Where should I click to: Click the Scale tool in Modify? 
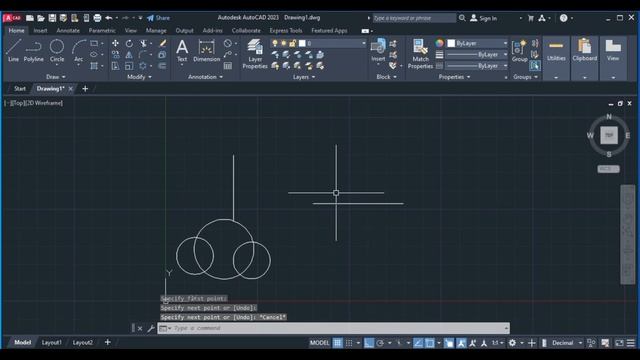129,66
